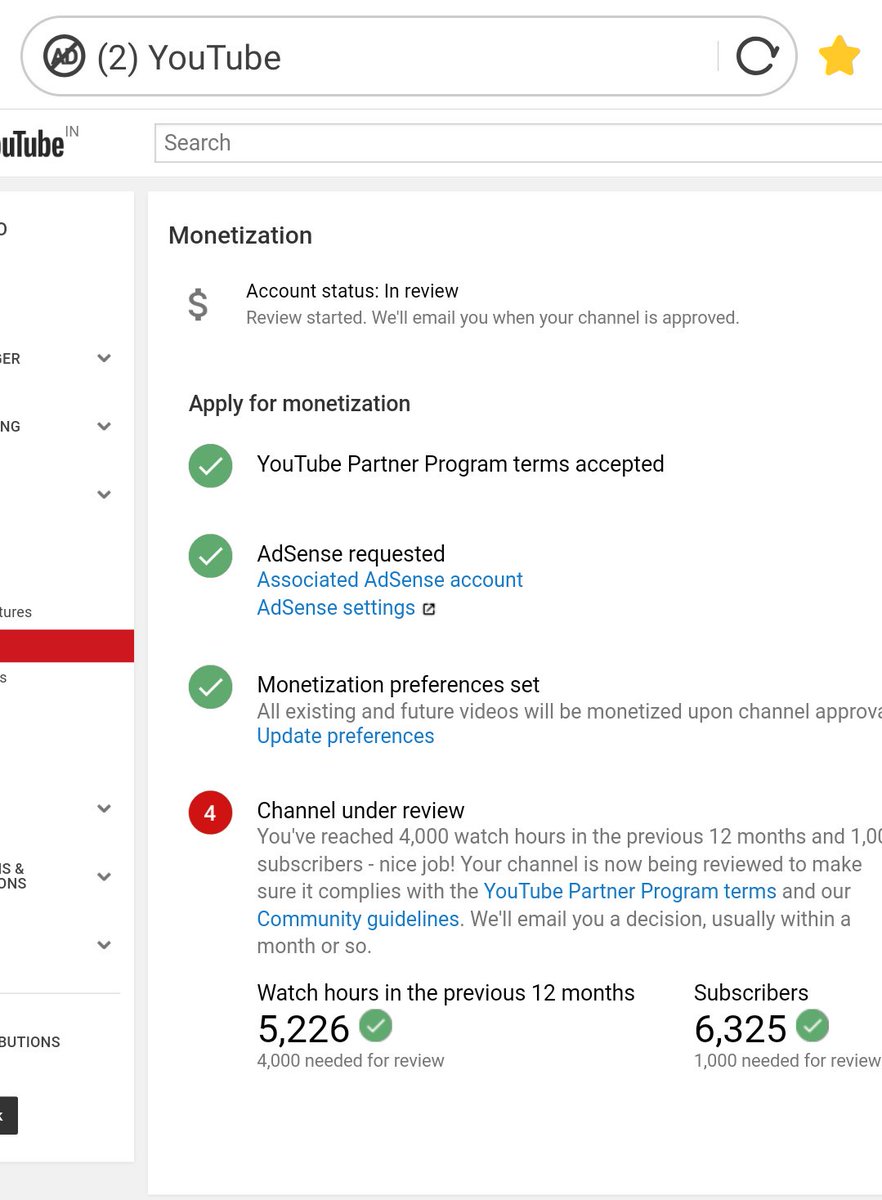Click green check beside Monetization preferences set

point(210,687)
